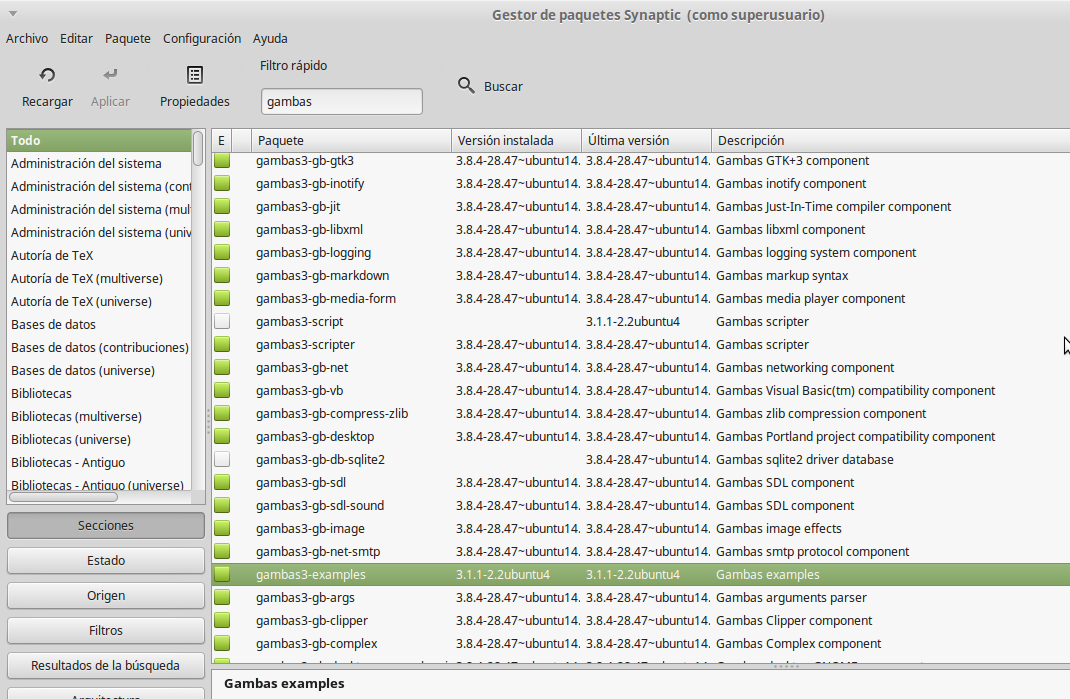1070x699 pixels.
Task: Select the Bibliotecas section
Action: pos(100,393)
